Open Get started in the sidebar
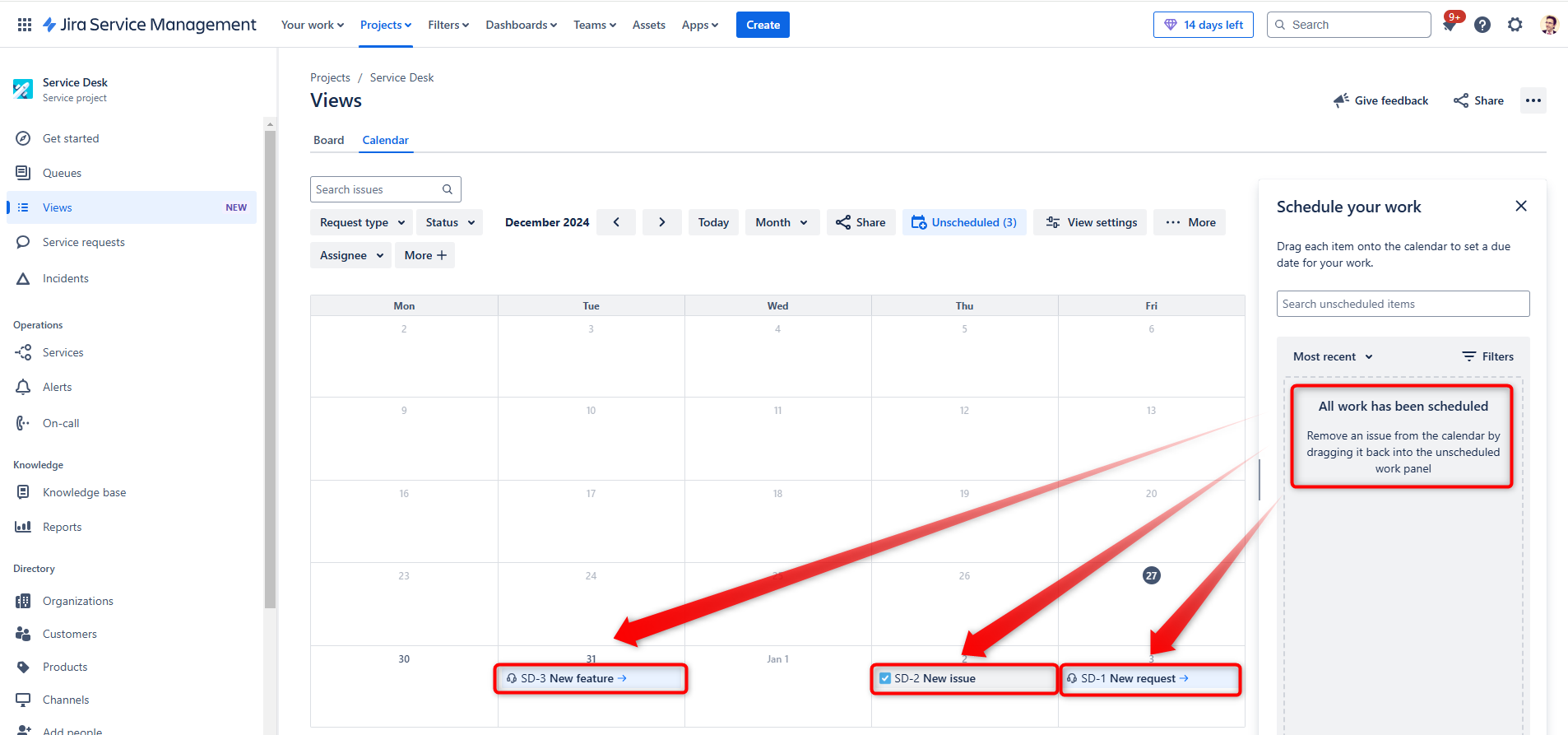The image size is (1568, 735). [x=132, y=138]
